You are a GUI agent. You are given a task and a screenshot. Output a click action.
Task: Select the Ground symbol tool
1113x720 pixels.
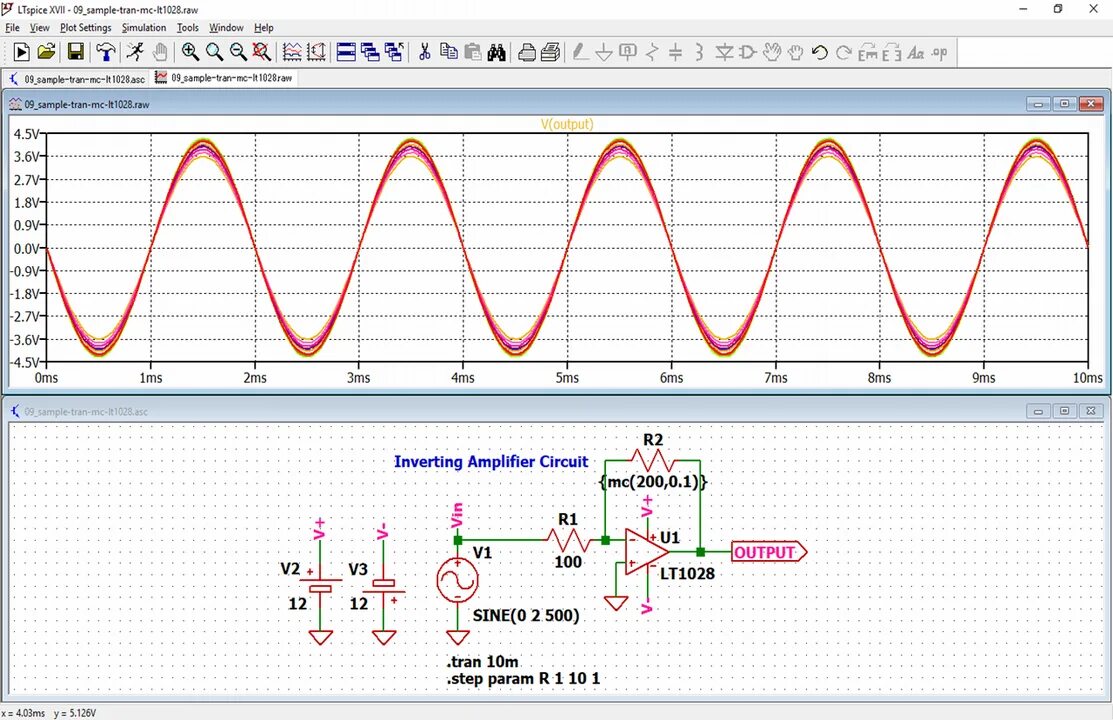coord(604,52)
